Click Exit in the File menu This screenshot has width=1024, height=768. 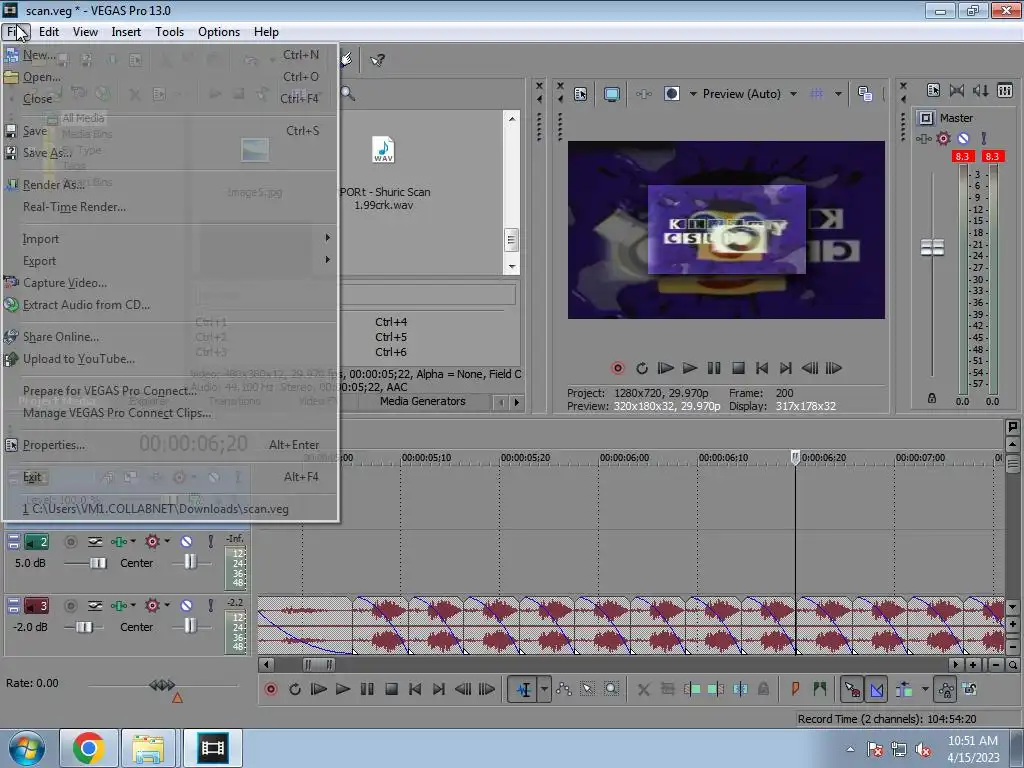coord(170,477)
